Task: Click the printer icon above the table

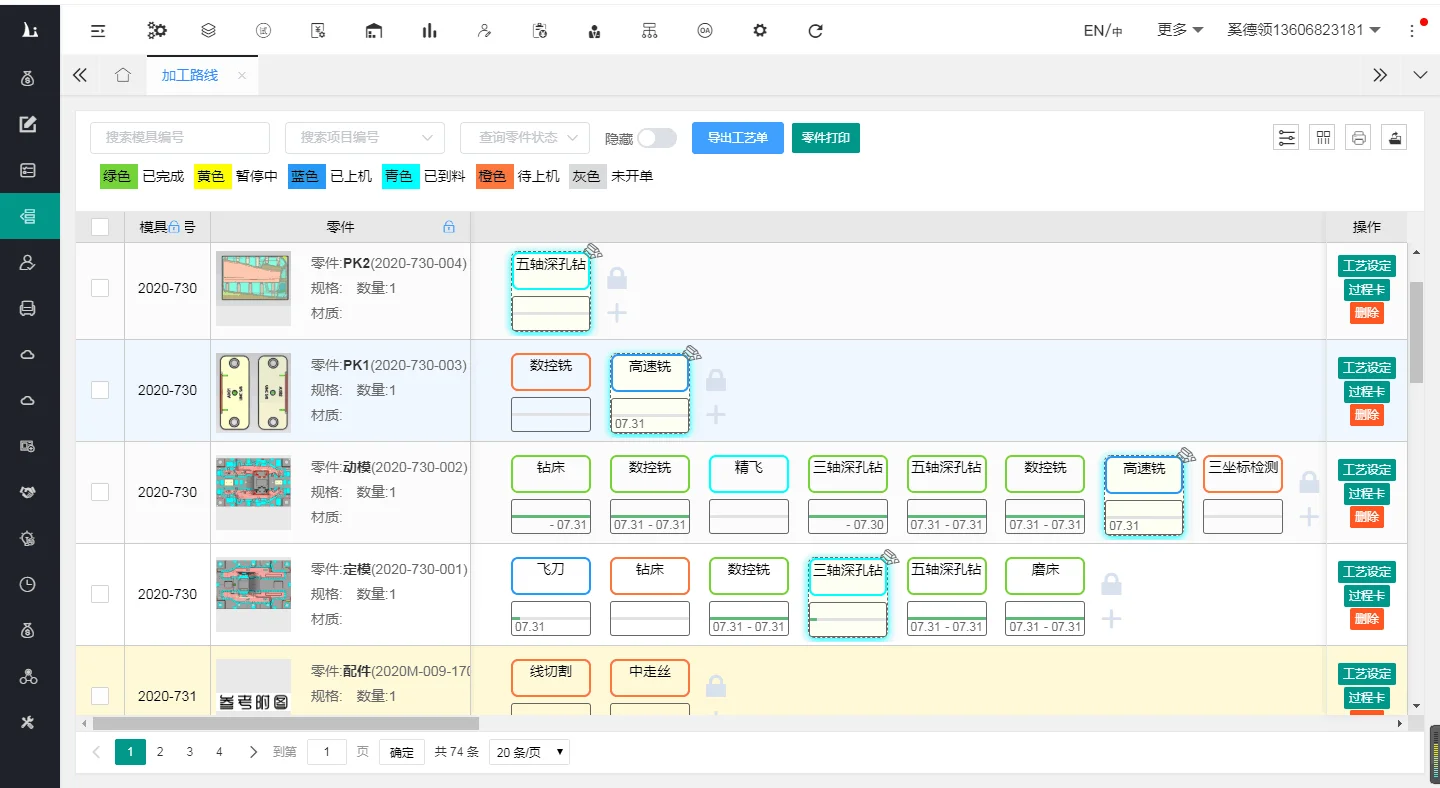Action: click(1358, 138)
